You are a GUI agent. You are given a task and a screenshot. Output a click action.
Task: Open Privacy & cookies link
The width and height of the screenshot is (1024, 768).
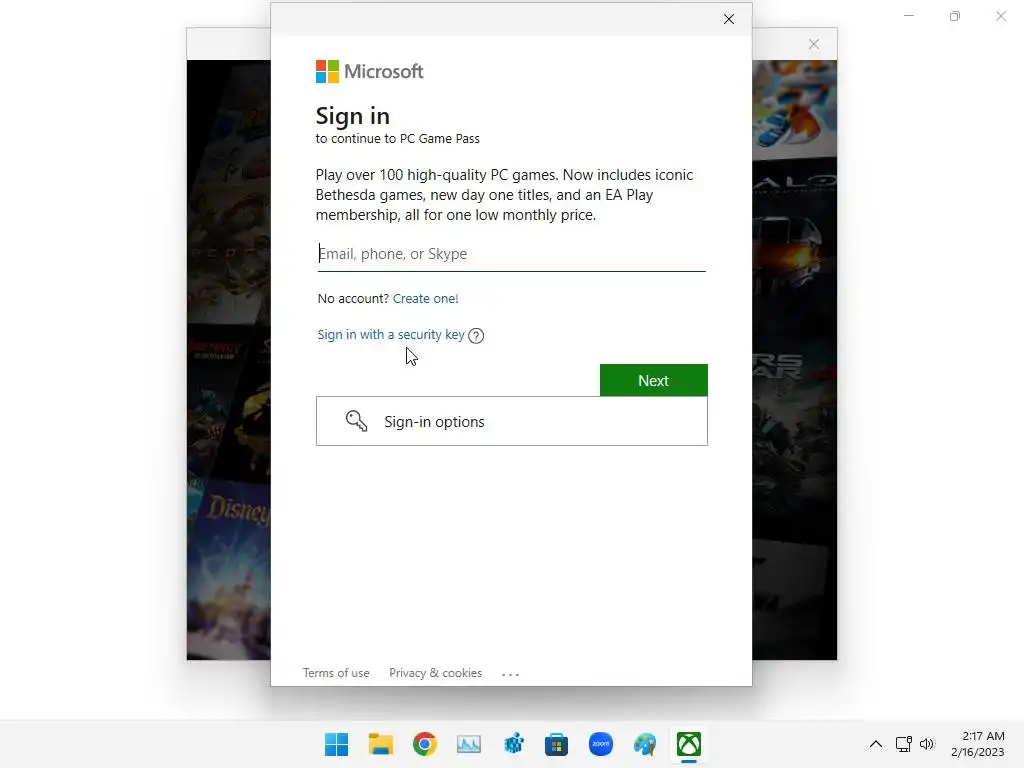(435, 673)
